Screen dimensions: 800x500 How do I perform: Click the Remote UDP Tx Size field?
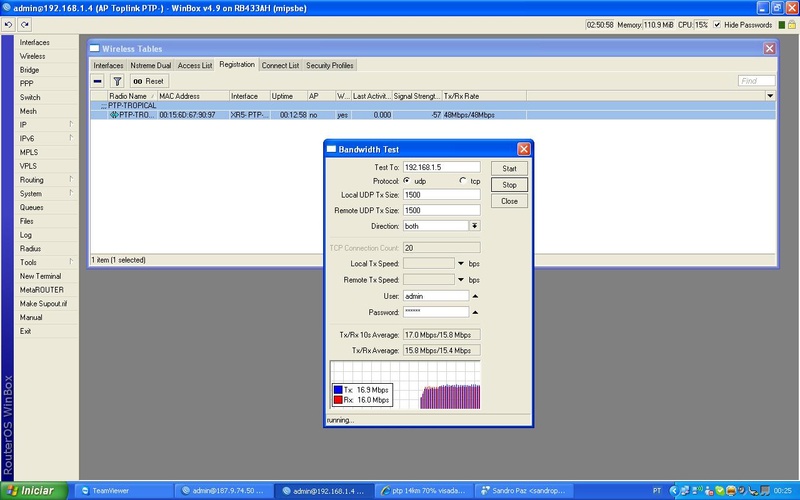[x=441, y=210]
